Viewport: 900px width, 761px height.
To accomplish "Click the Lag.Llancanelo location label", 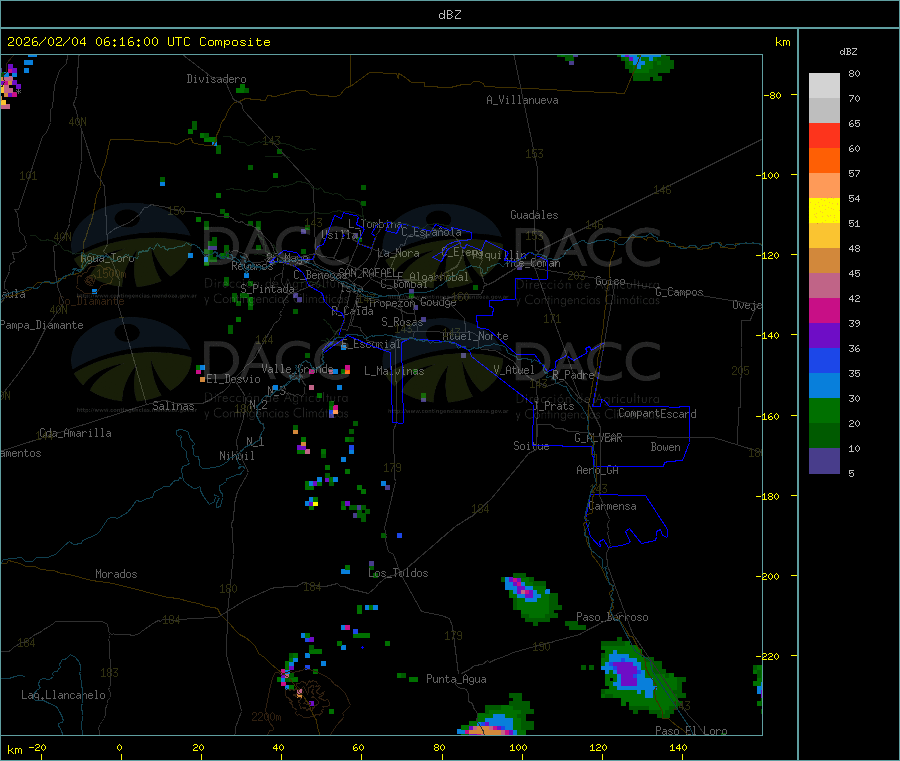I will pos(63,695).
